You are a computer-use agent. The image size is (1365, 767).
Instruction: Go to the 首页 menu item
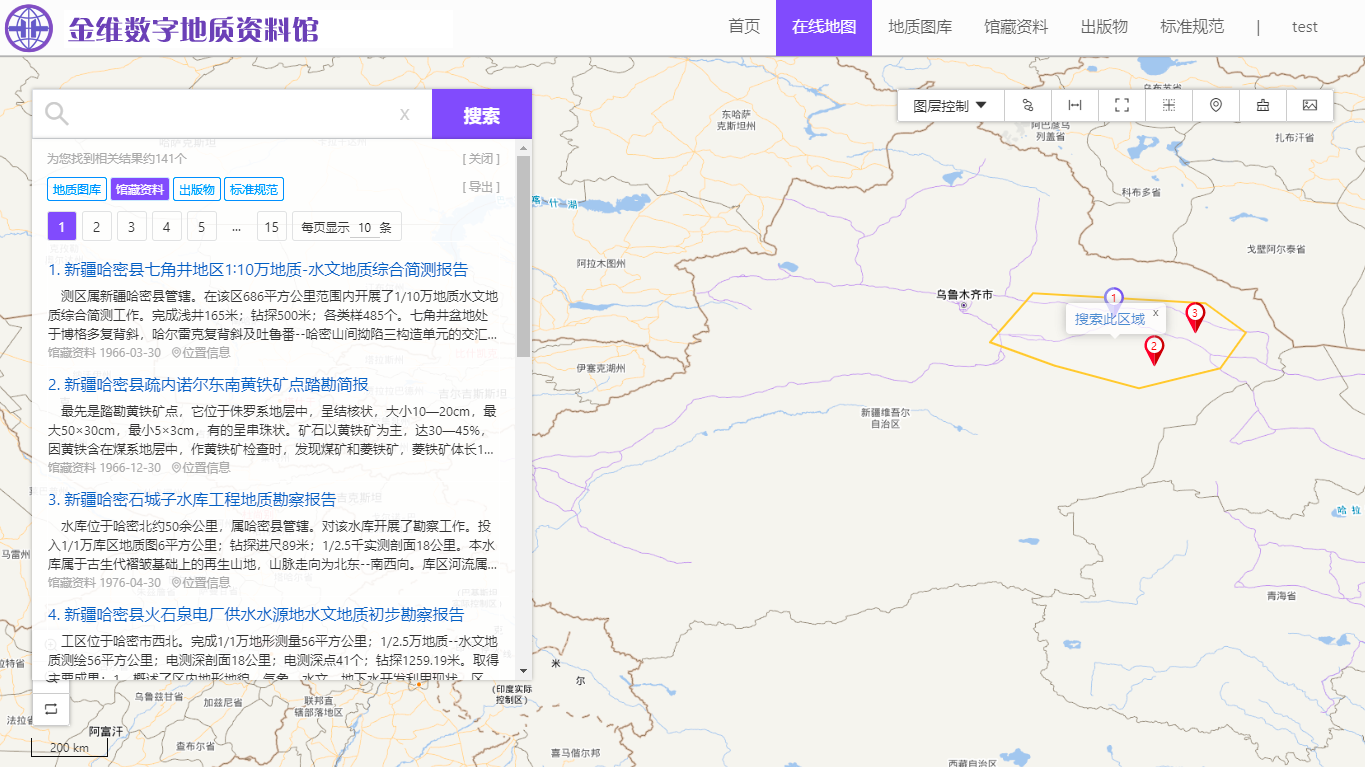point(744,27)
